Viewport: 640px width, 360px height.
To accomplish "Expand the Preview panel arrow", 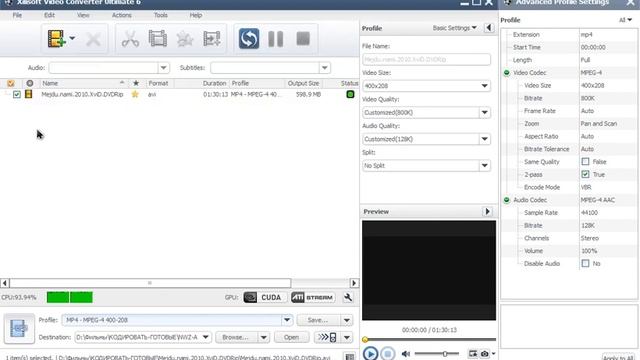I will [x=487, y=211].
